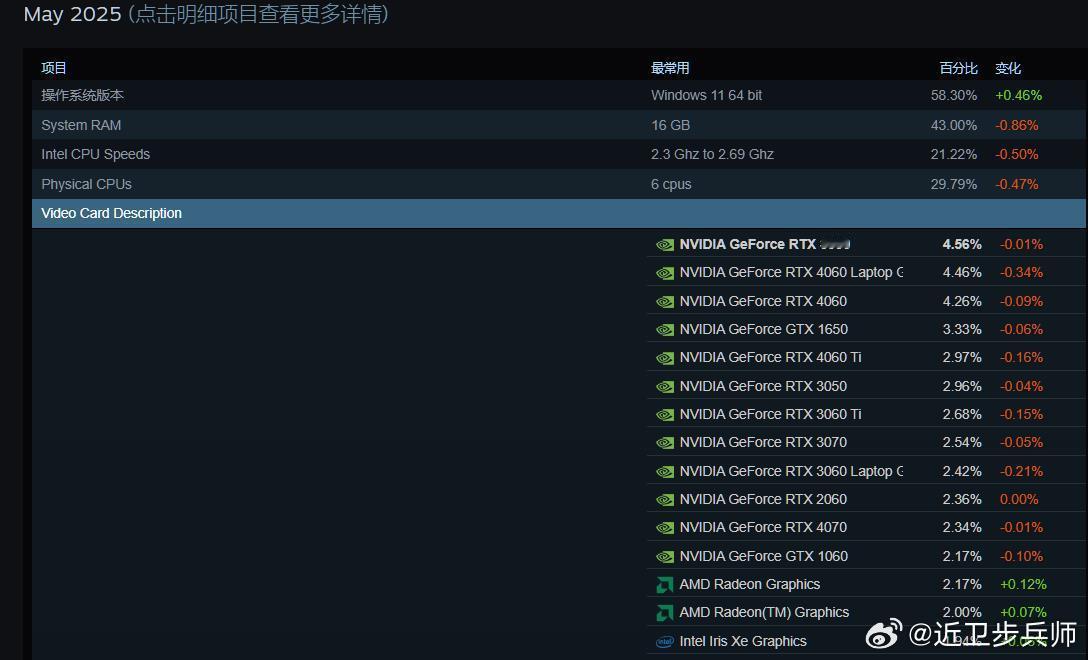Click NVIDIA logo beside GeForce RTX 3070
This screenshot has height=660, width=1088.
pyautogui.click(x=665, y=443)
